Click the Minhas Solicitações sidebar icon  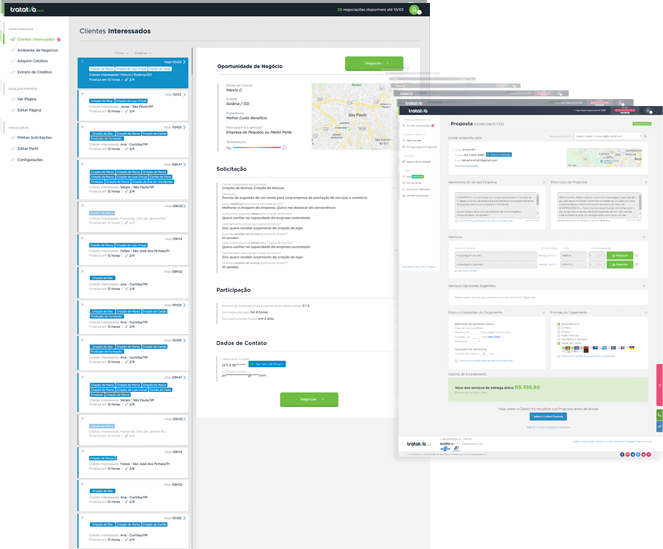[x=13, y=137]
